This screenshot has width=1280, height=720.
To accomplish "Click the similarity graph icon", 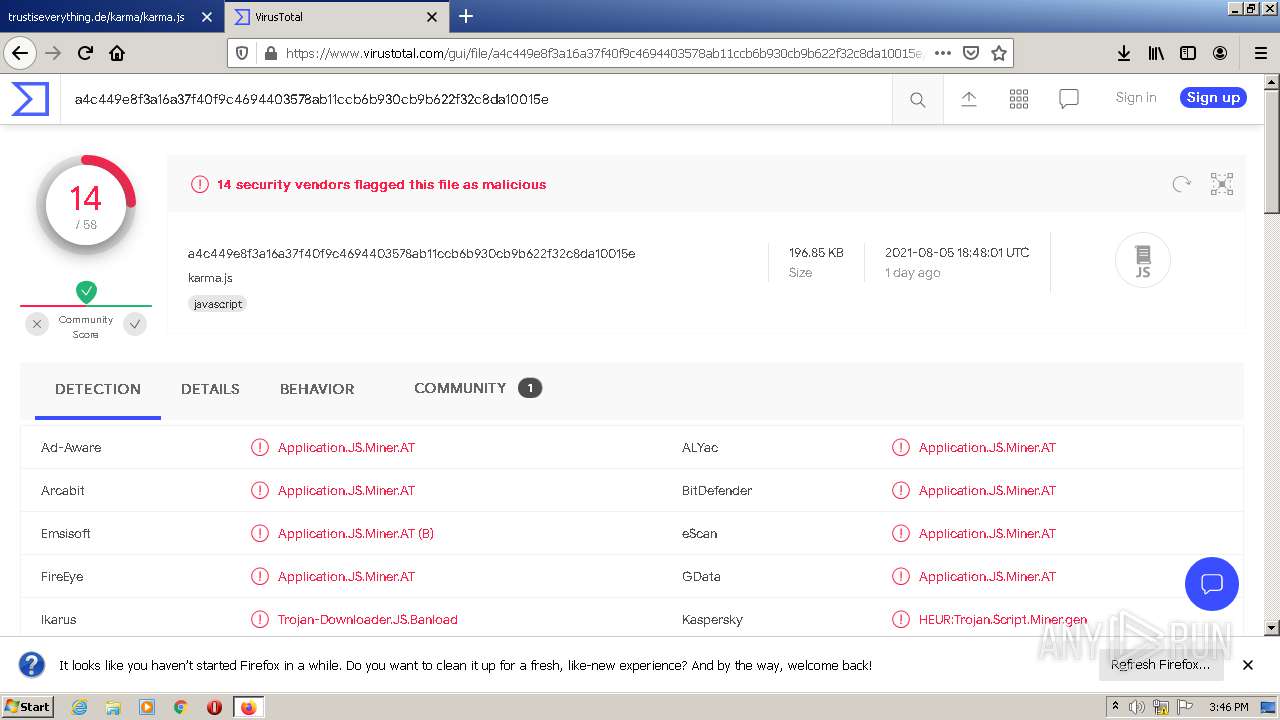I will (x=1222, y=184).
